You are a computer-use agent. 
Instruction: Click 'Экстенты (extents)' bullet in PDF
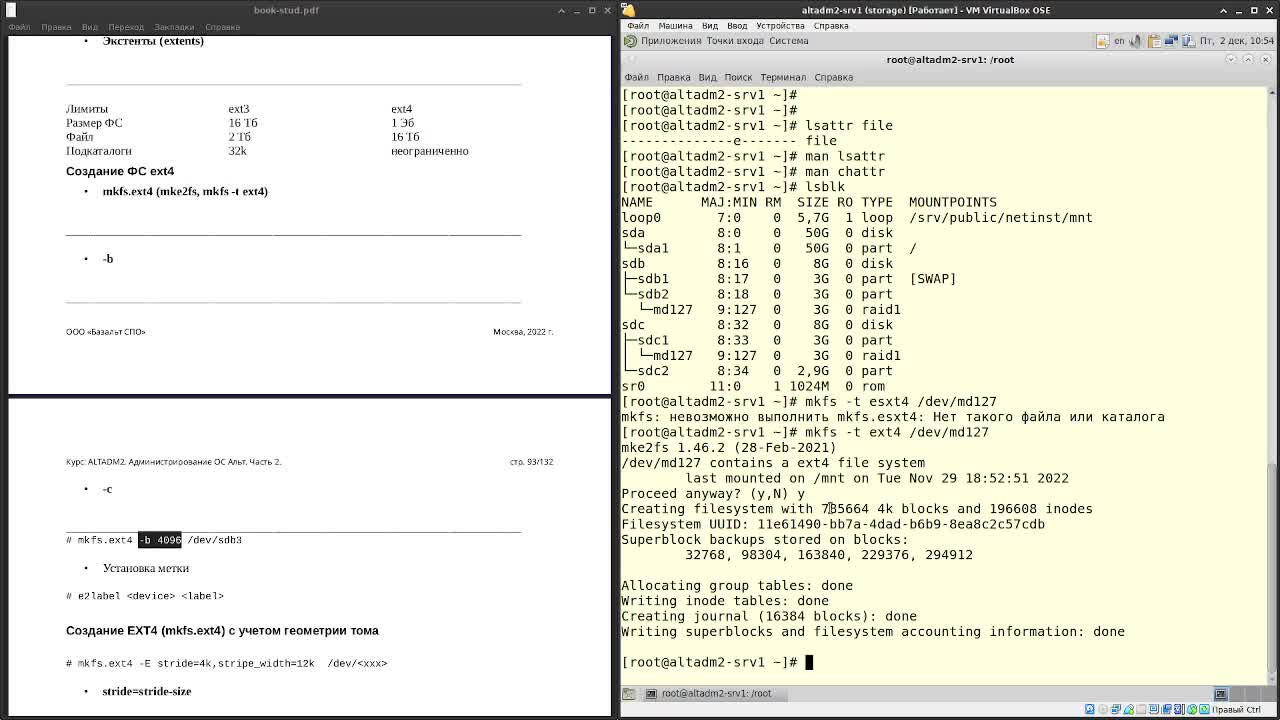(x=153, y=41)
